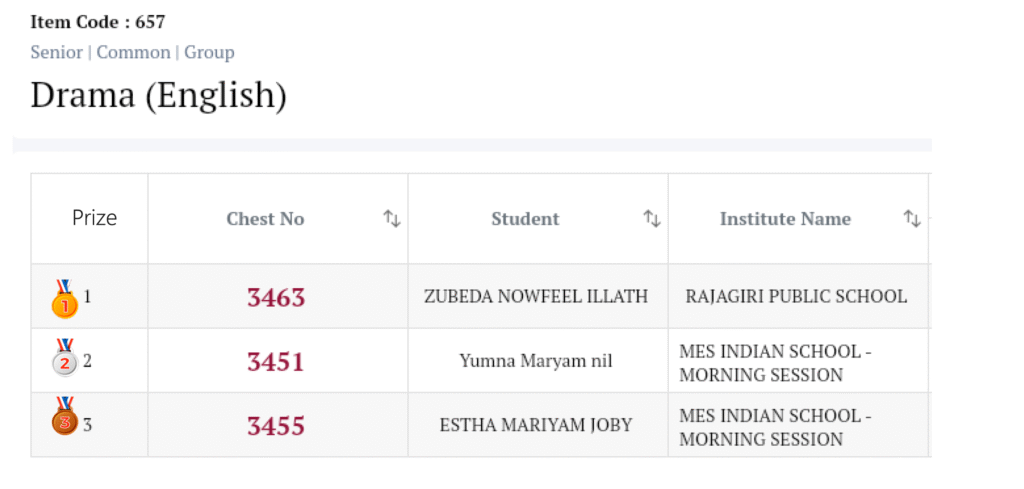Viewport: 1024px width, 489px height.
Task: Open the Common category link
Action: [x=133, y=52]
